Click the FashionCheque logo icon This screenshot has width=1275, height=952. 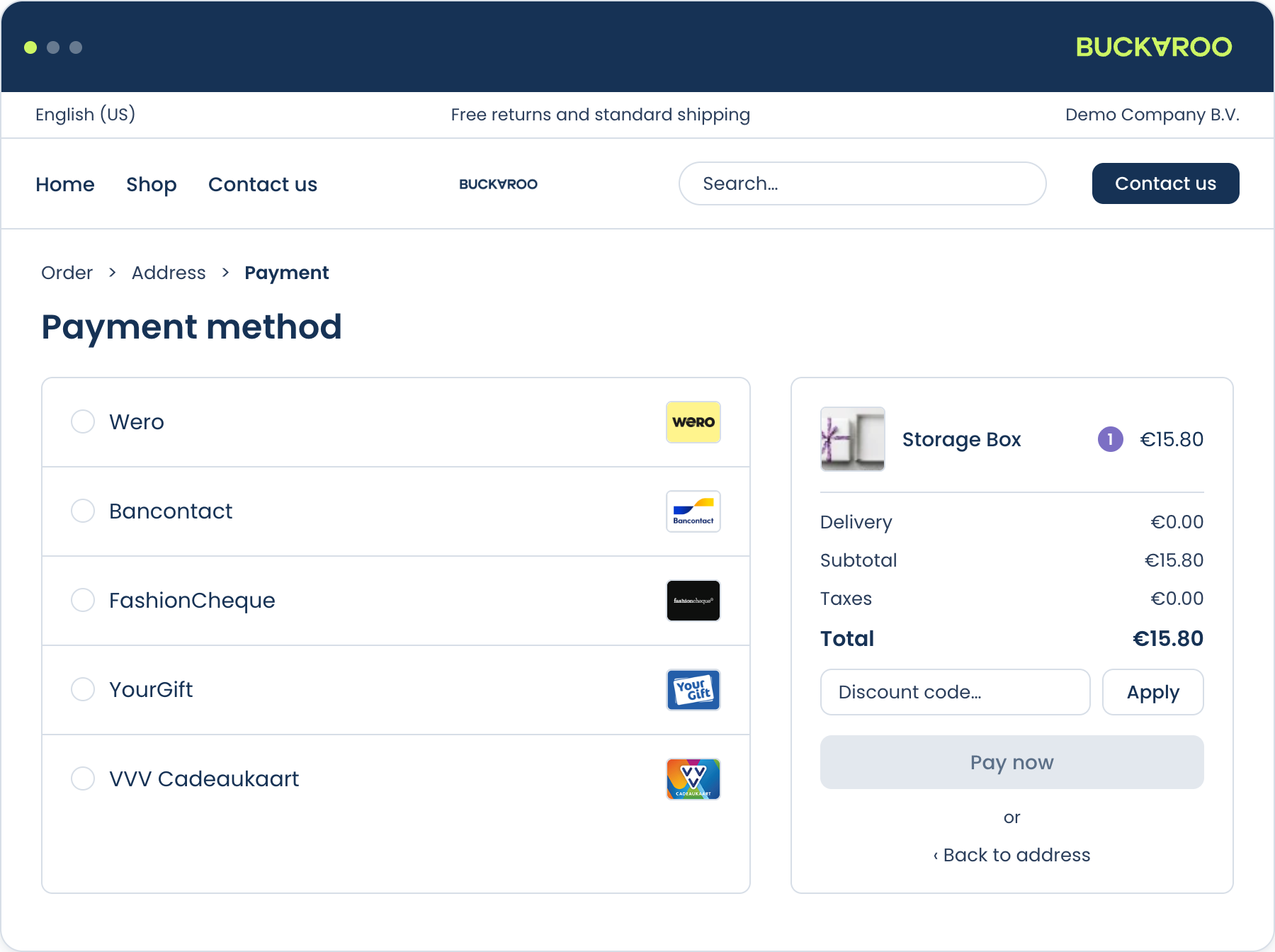(693, 601)
